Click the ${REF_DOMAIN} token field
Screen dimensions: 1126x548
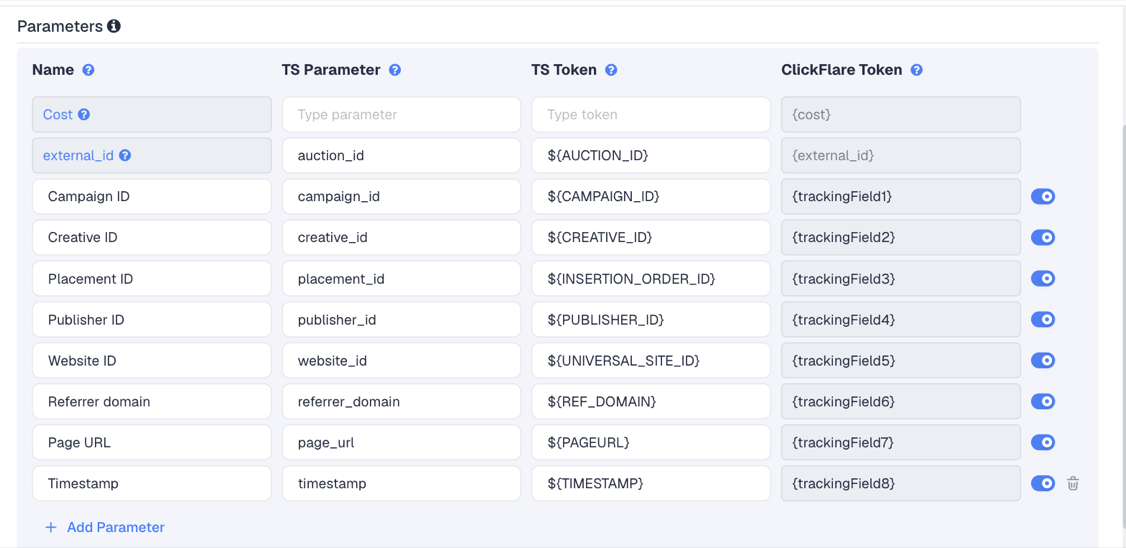[651, 401]
